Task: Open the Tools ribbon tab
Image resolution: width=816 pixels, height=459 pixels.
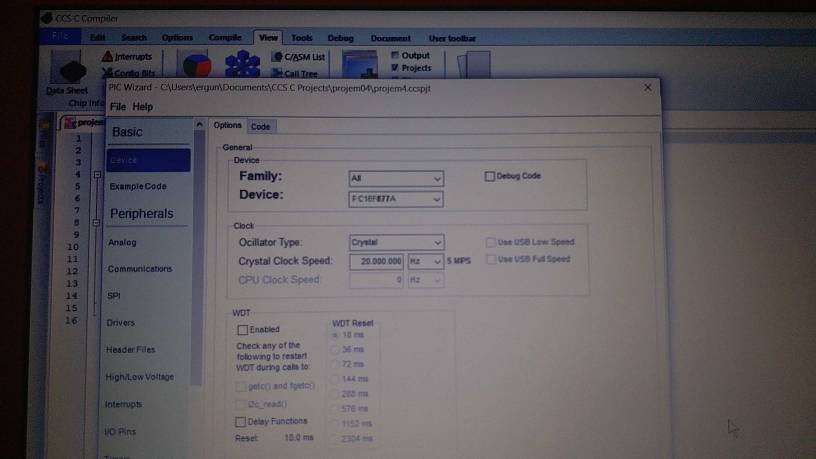Action: (301, 38)
